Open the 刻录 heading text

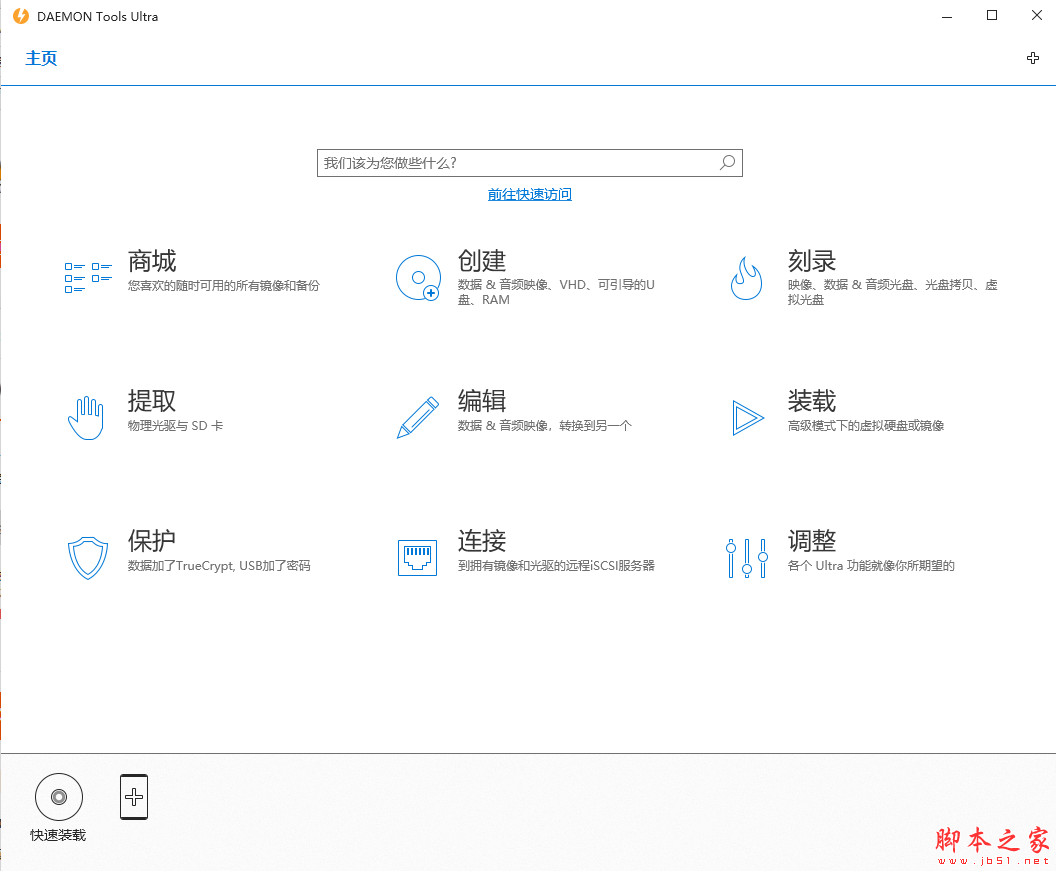tap(811, 262)
